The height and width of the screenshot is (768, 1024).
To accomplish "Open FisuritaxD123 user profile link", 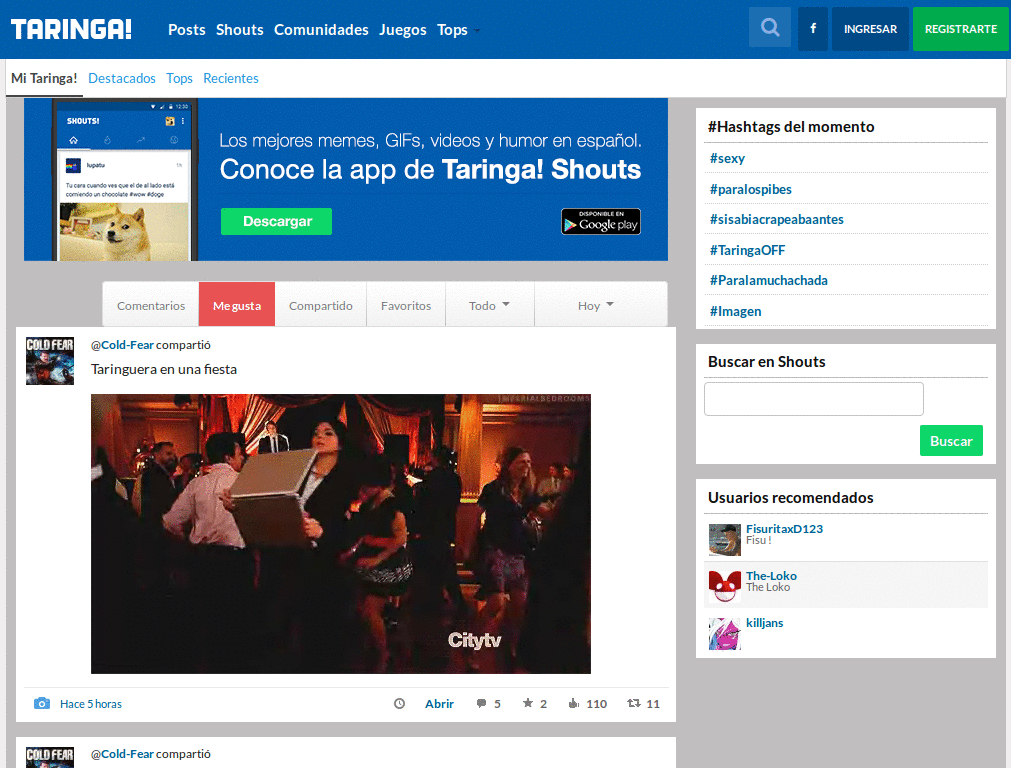I will click(x=784, y=528).
